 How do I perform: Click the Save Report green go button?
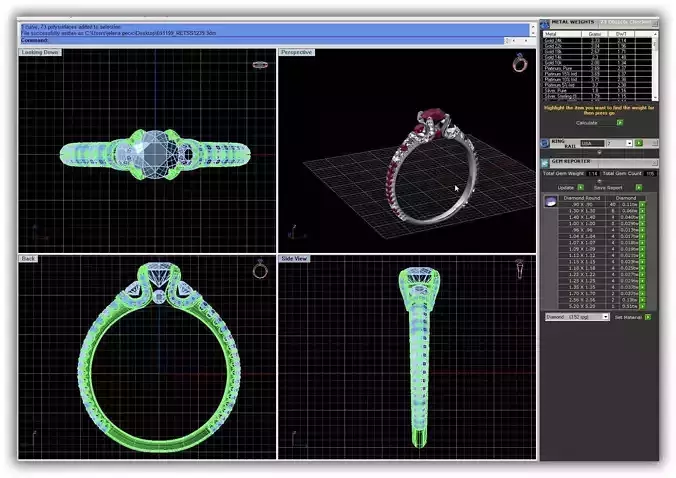pyautogui.click(x=639, y=187)
